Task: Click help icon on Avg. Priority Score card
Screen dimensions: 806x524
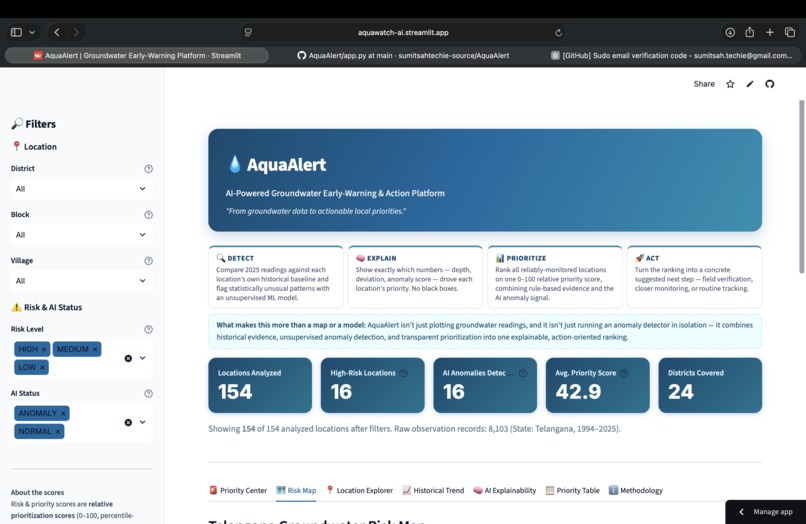Action: pos(624,373)
